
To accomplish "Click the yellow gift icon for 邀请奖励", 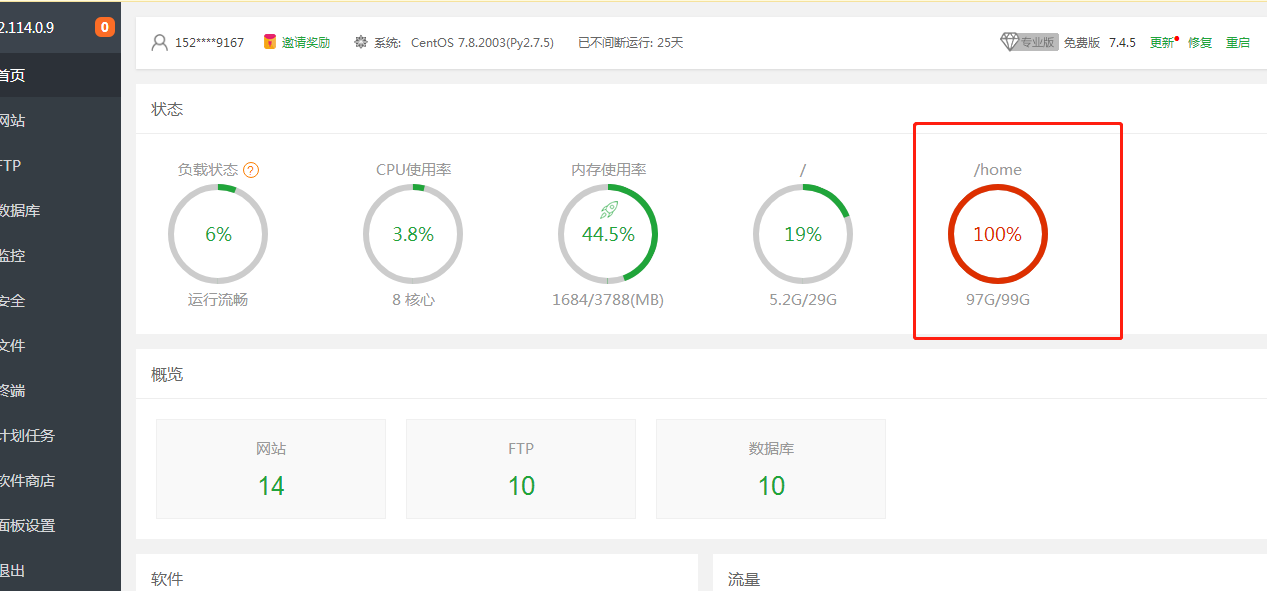I will 270,42.
